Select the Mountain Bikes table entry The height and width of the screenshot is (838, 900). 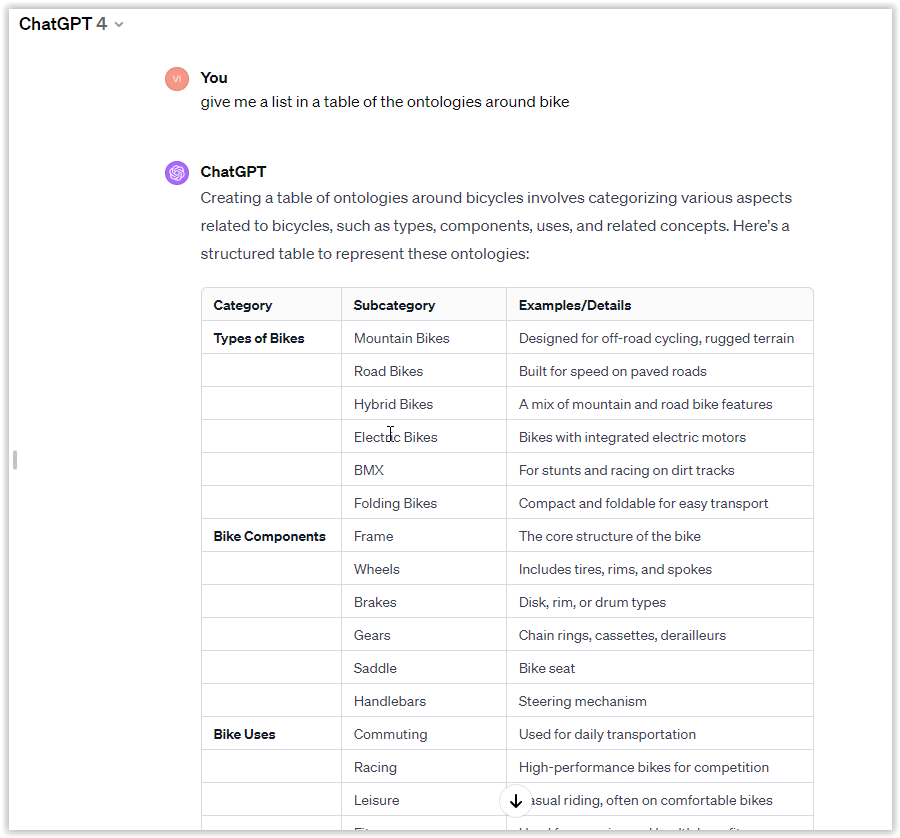point(401,337)
